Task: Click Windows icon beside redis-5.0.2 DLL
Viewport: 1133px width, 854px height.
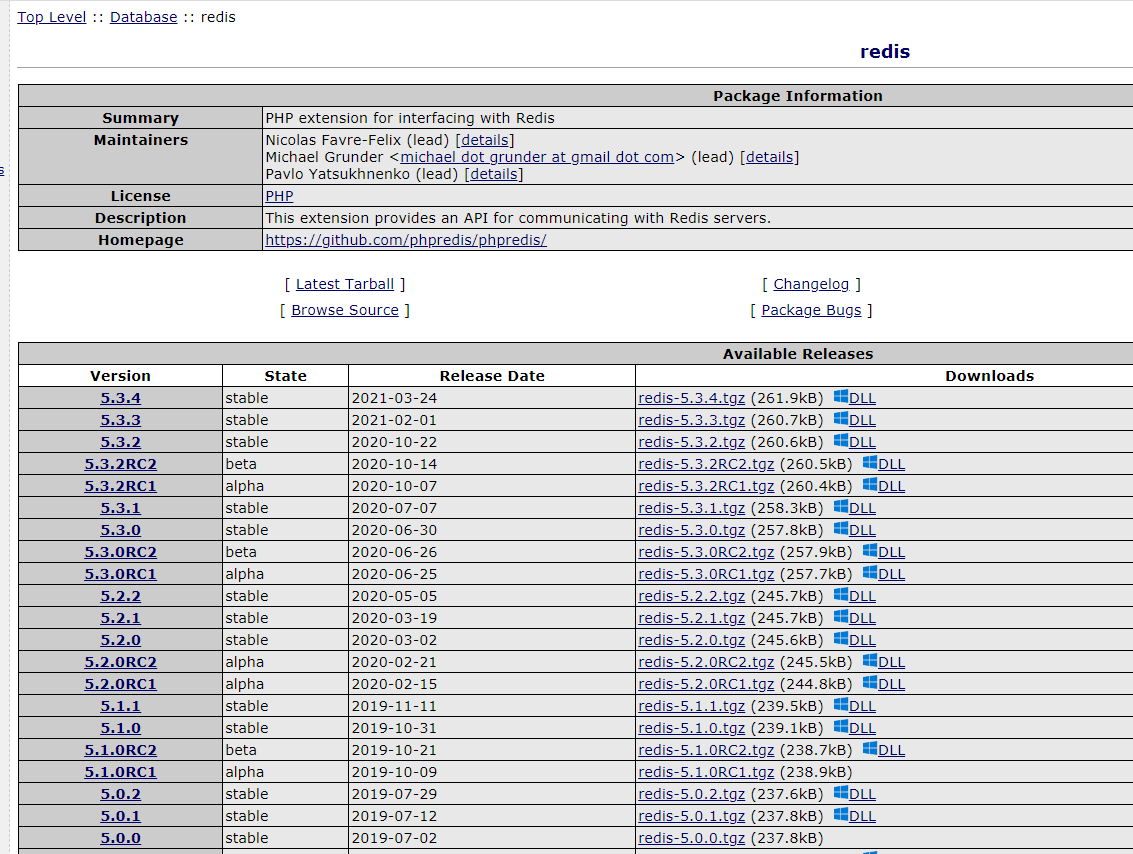Action: 840,793
